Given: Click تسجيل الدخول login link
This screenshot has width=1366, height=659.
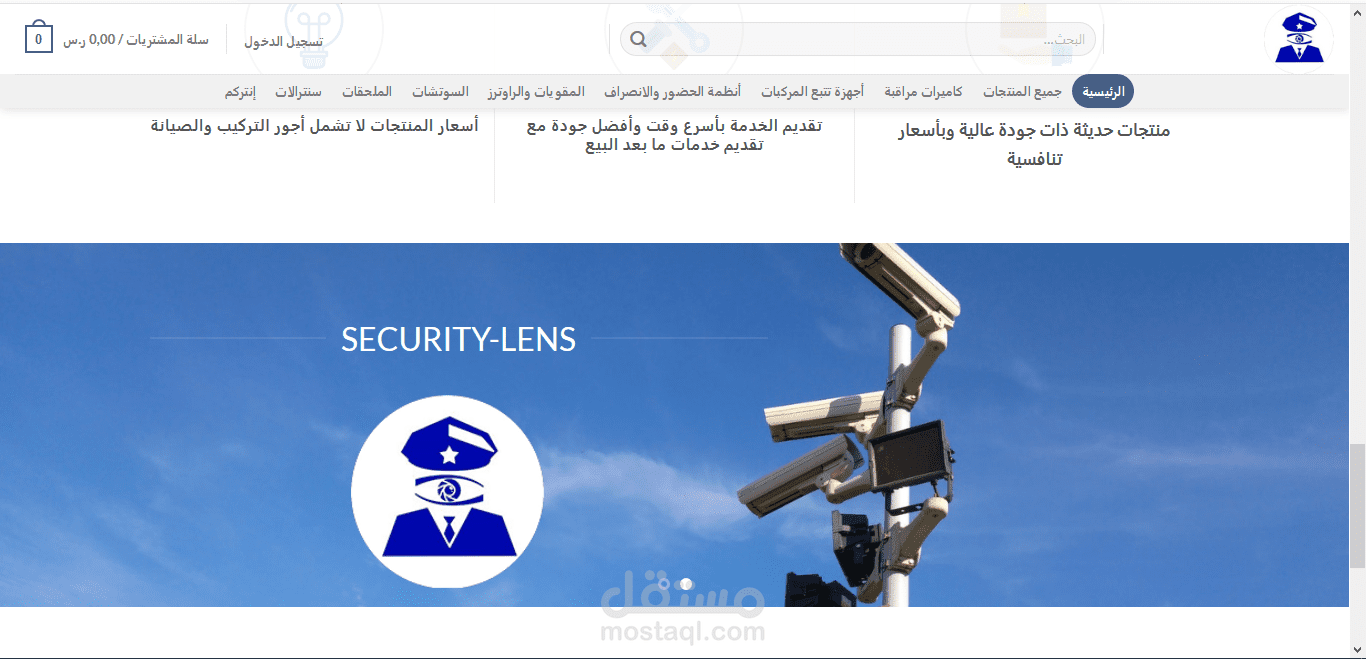Looking at the screenshot, I should point(284,41).
